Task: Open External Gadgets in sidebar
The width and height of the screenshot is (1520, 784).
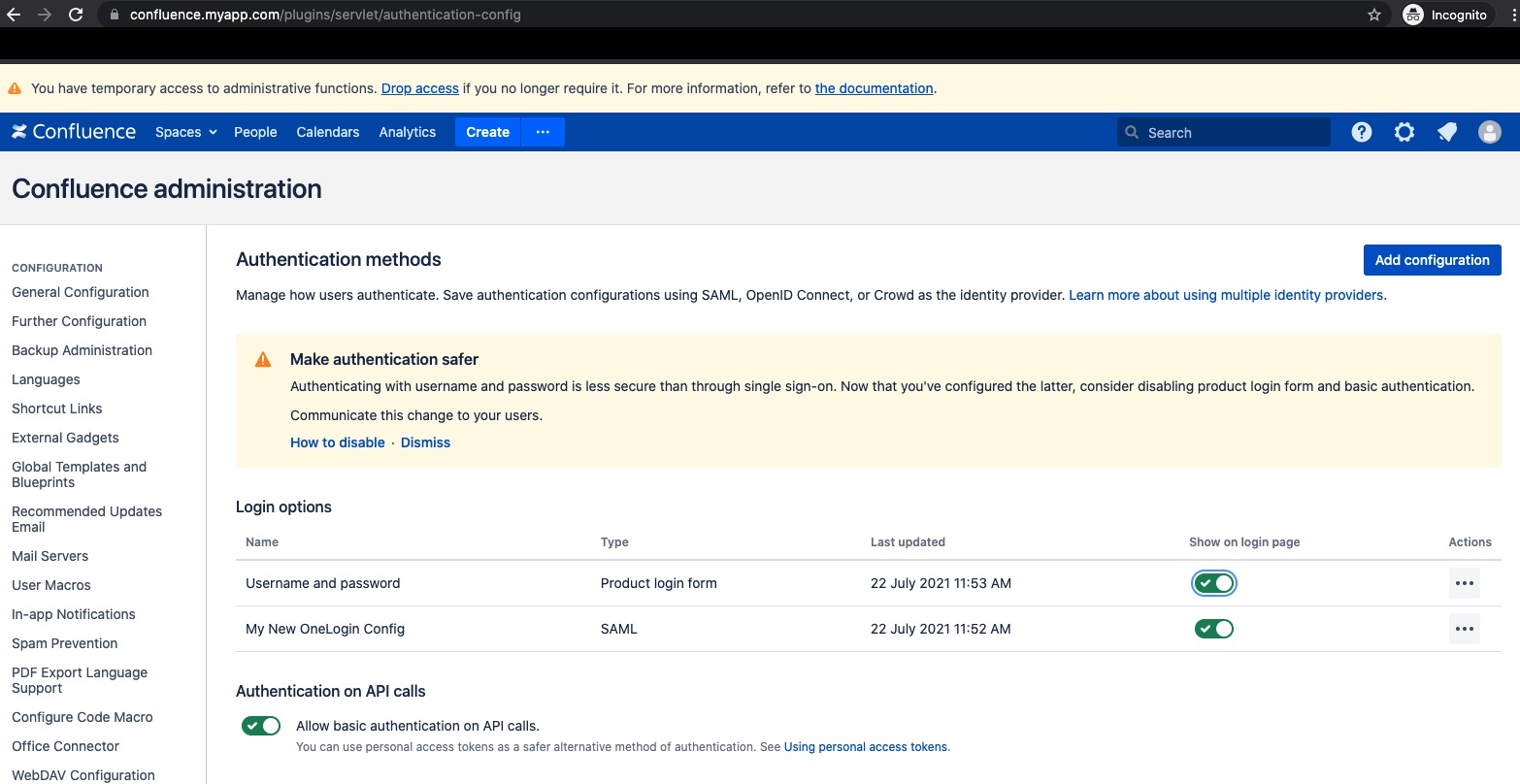Action: click(66, 438)
